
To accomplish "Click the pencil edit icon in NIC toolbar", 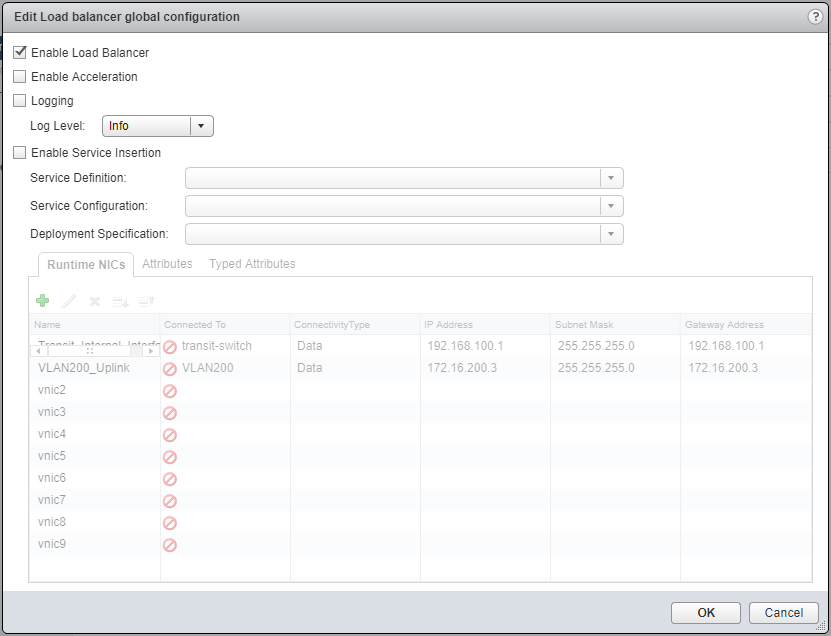I will pos(69,300).
